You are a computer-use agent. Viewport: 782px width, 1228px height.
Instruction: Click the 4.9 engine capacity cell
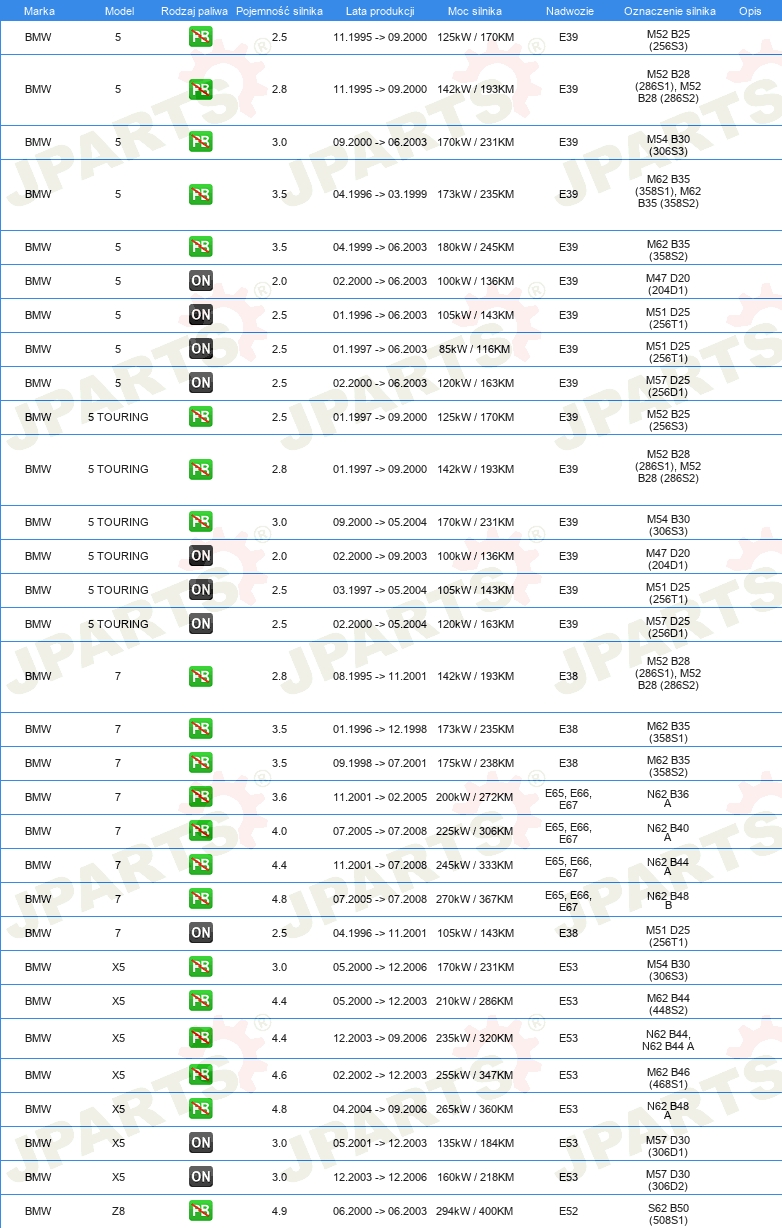279,1211
